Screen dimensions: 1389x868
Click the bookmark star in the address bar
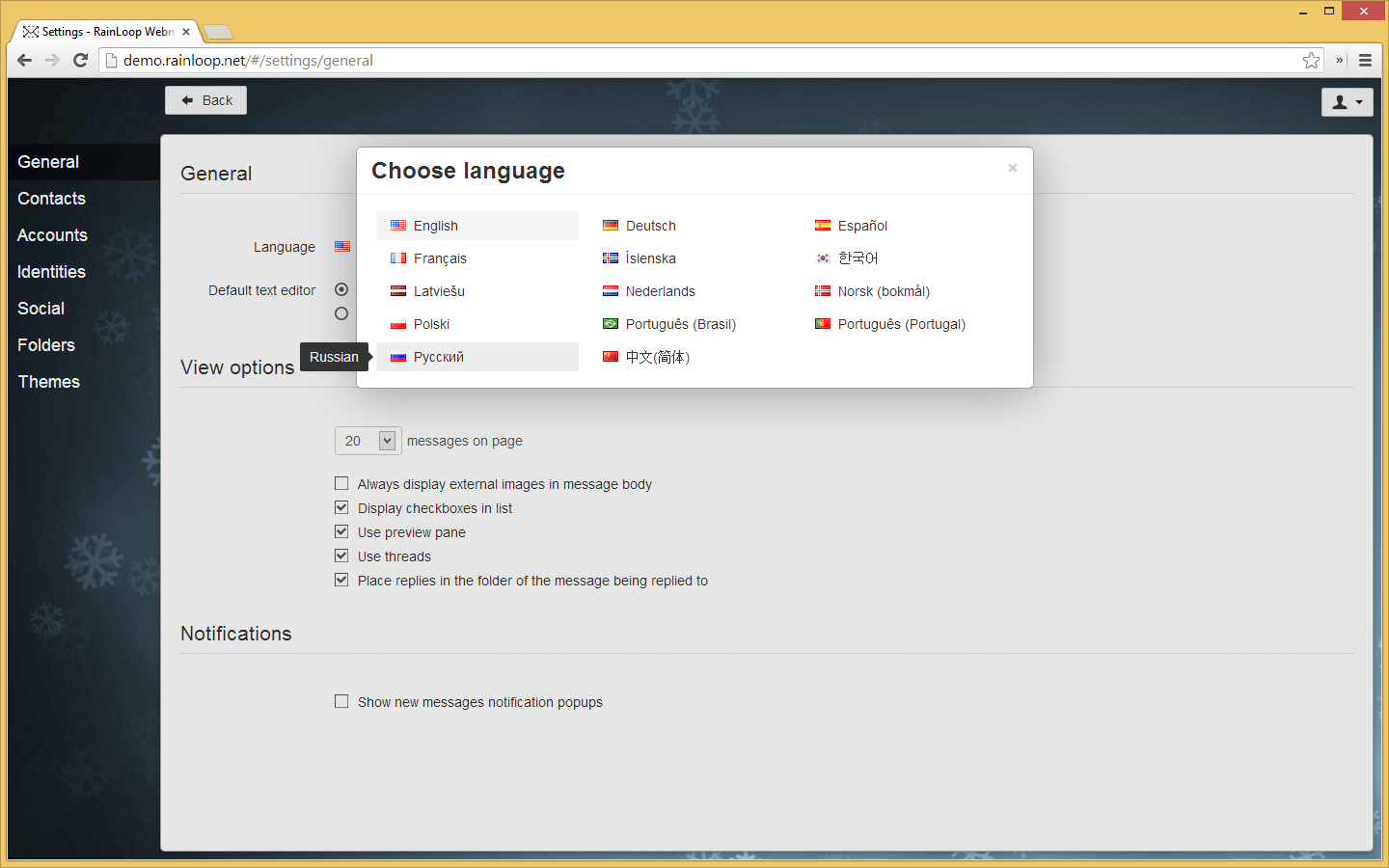[x=1311, y=60]
